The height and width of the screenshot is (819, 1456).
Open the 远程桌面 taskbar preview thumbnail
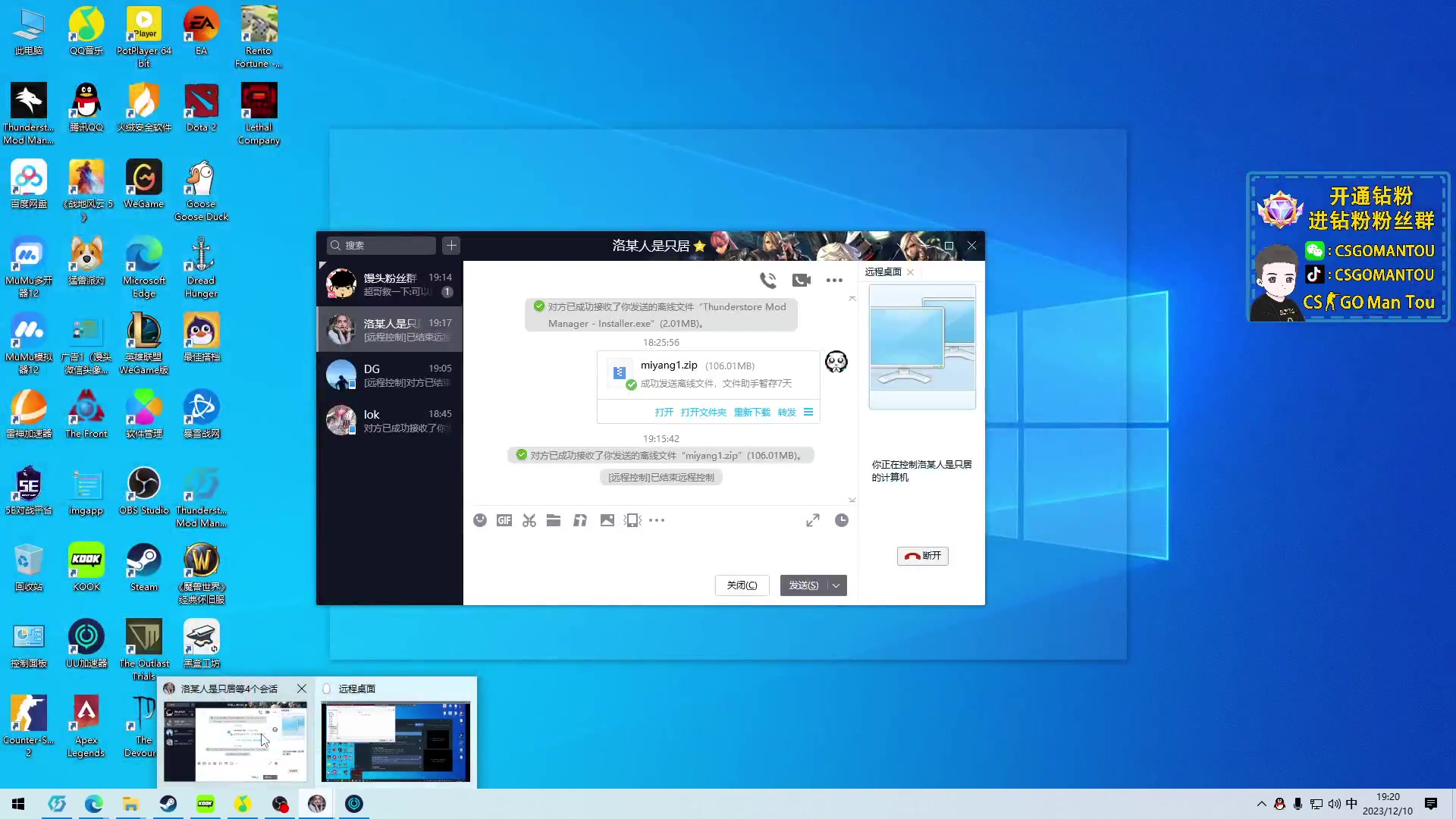[396, 741]
